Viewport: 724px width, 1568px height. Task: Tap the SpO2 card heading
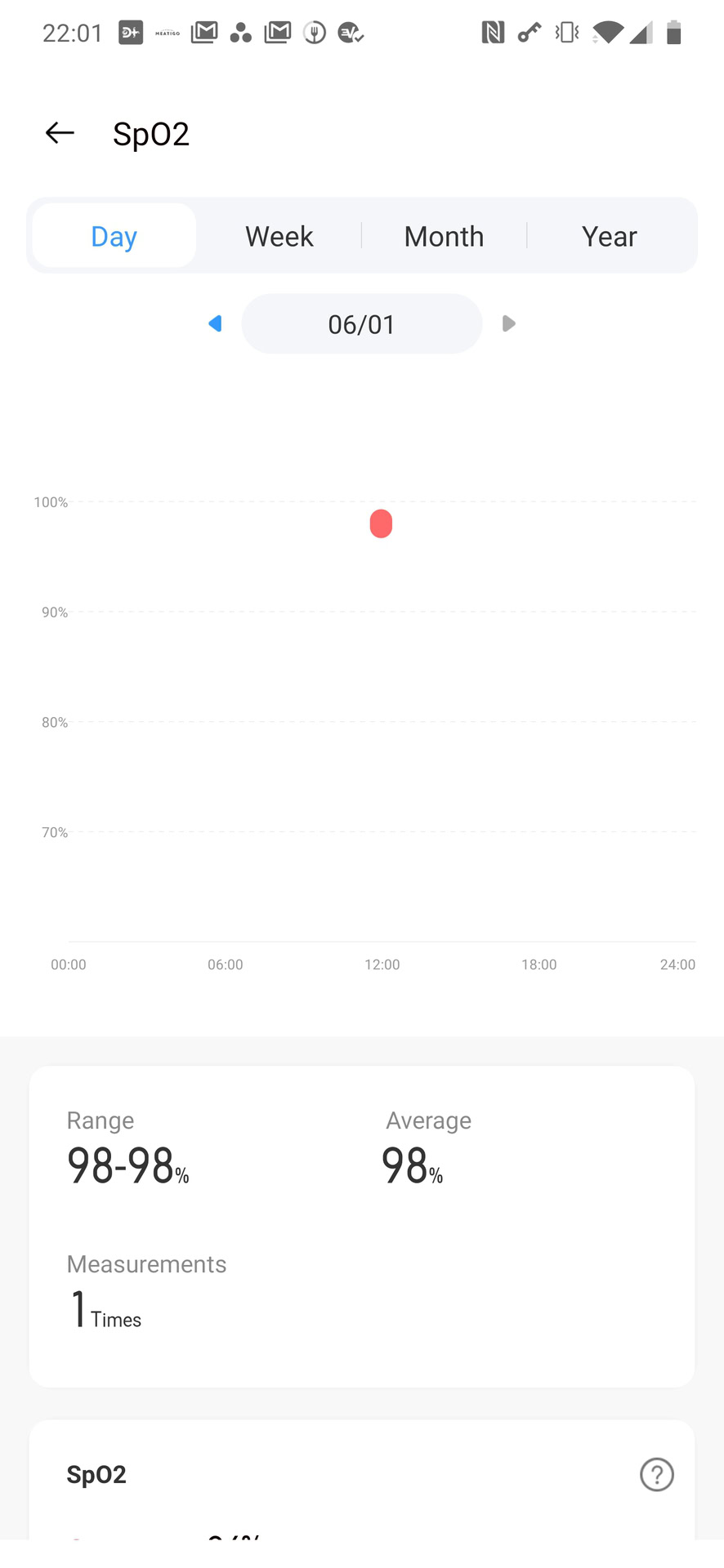[x=96, y=1474]
